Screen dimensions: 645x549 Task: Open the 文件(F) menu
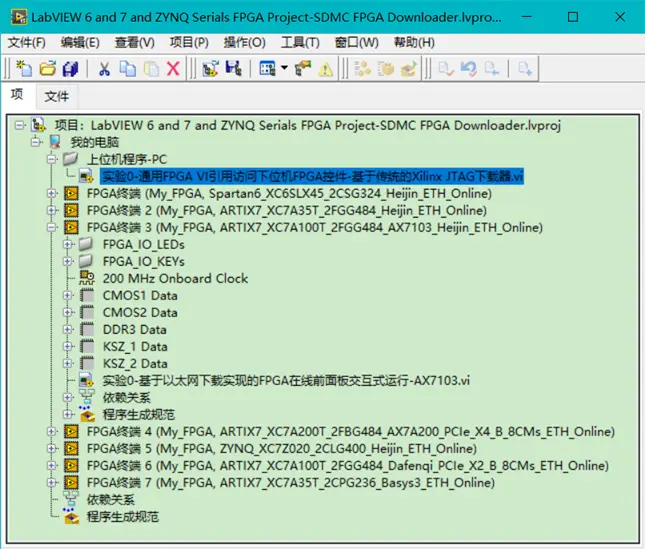coord(27,42)
